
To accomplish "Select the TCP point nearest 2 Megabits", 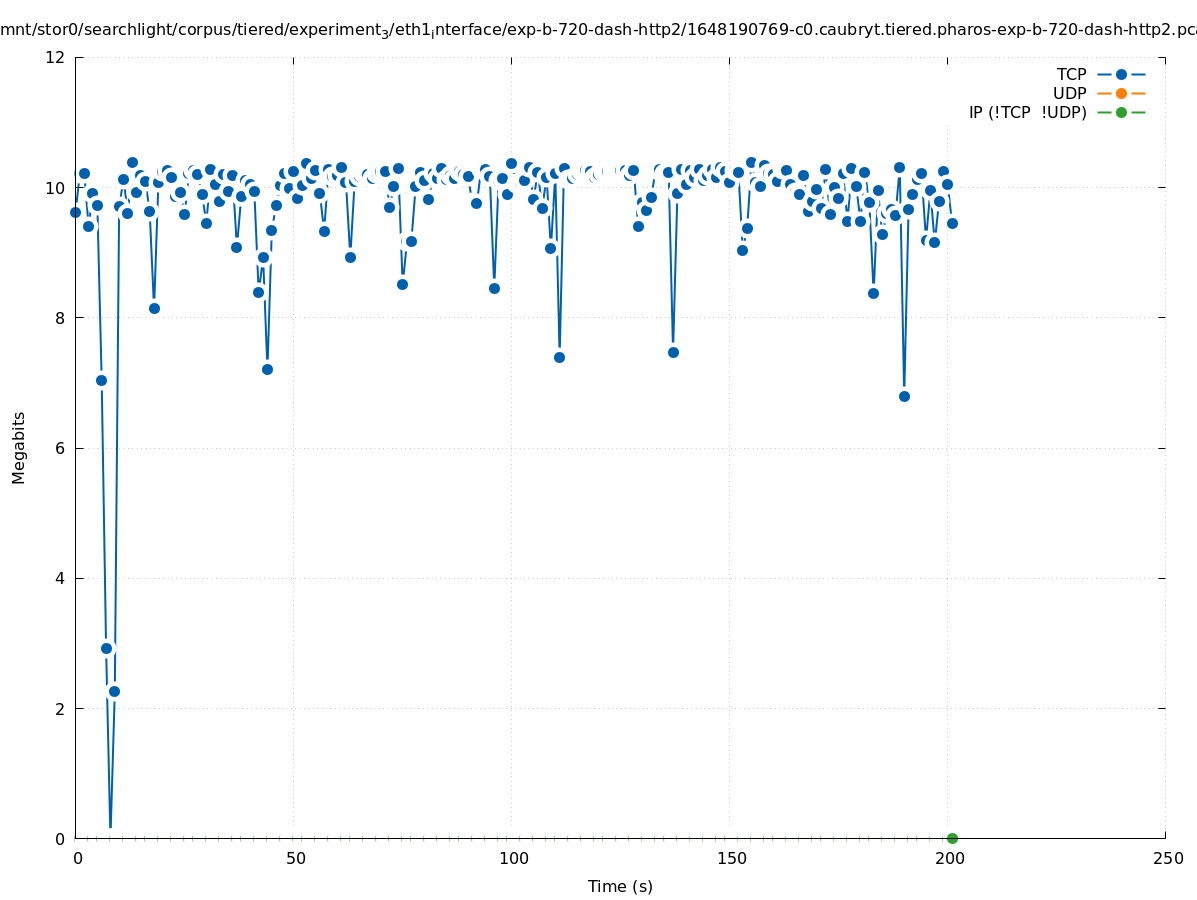I will click(114, 691).
